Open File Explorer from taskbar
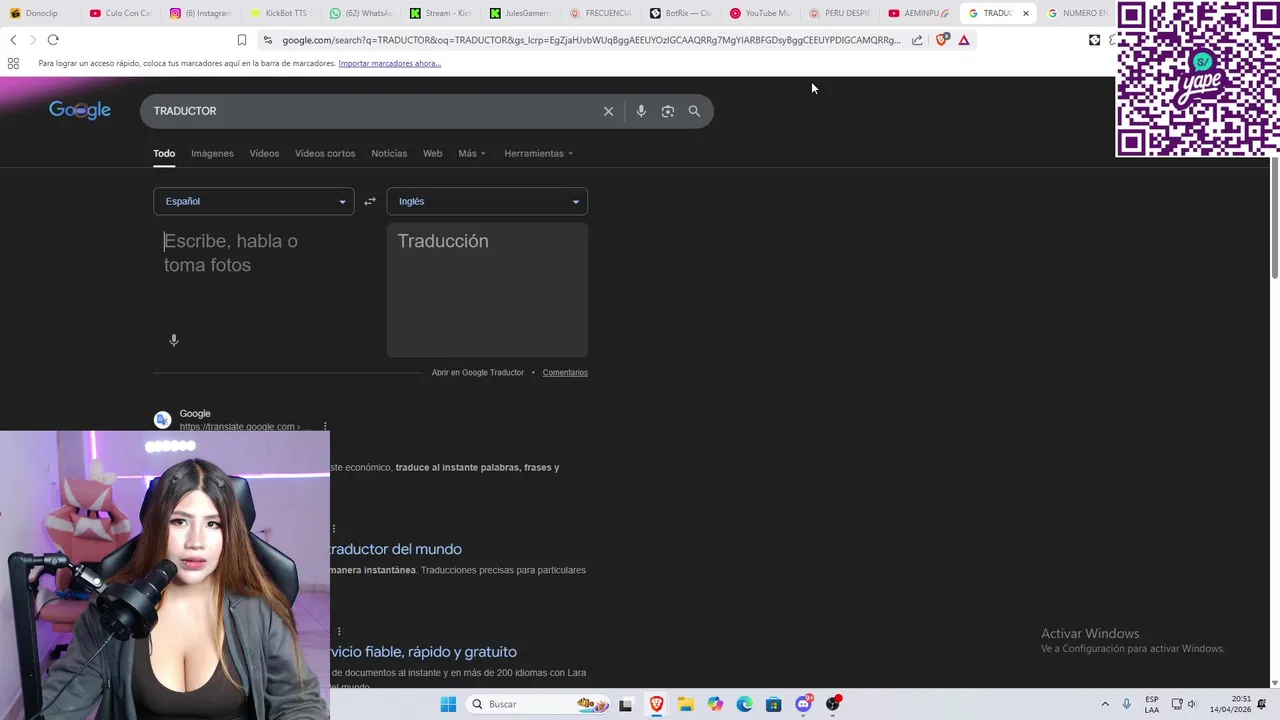 click(686, 704)
